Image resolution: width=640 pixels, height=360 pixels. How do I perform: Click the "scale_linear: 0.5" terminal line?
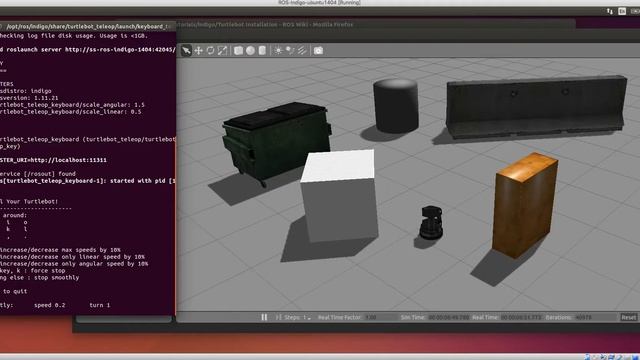click(71, 112)
